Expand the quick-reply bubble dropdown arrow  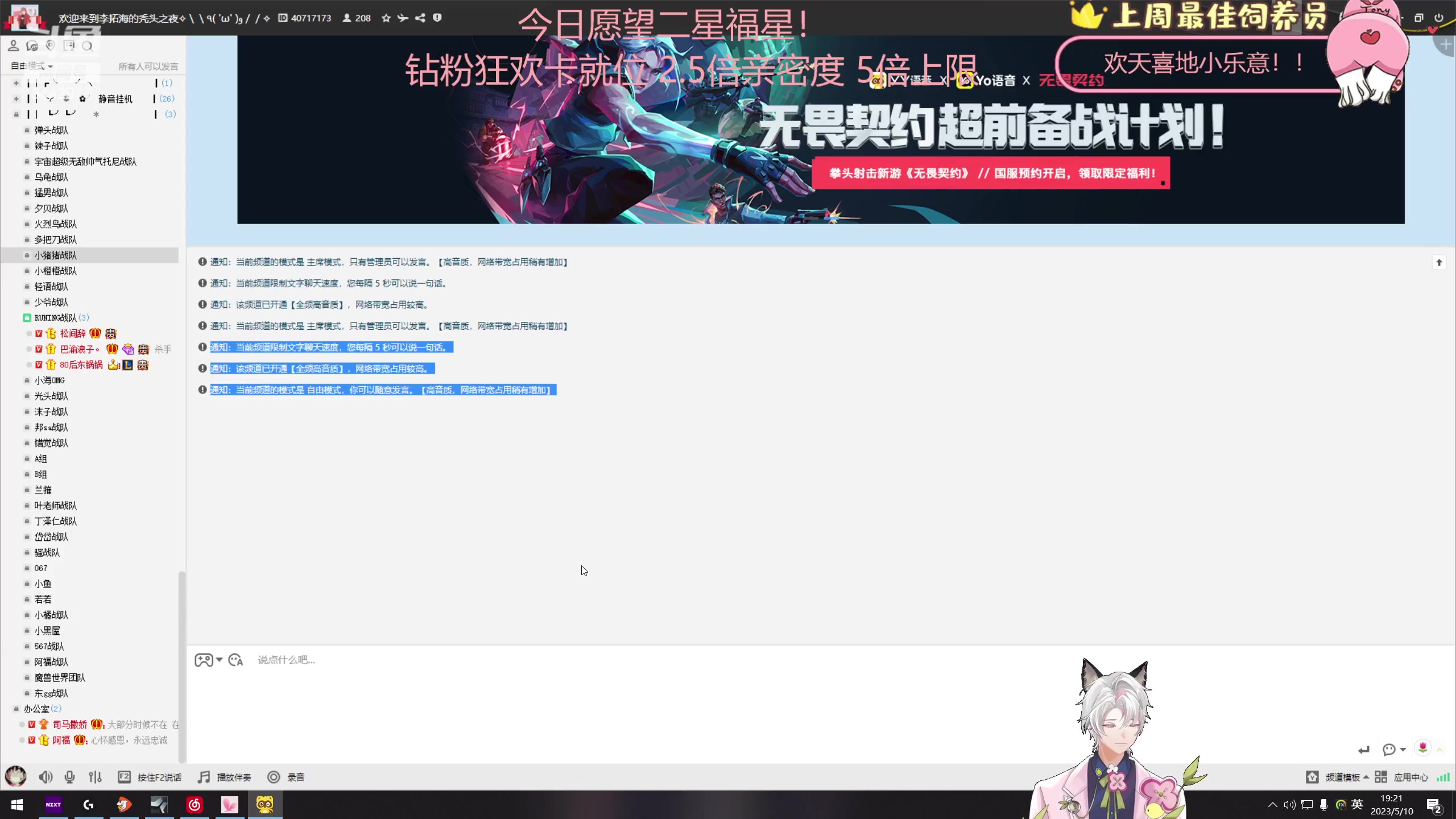1403,750
